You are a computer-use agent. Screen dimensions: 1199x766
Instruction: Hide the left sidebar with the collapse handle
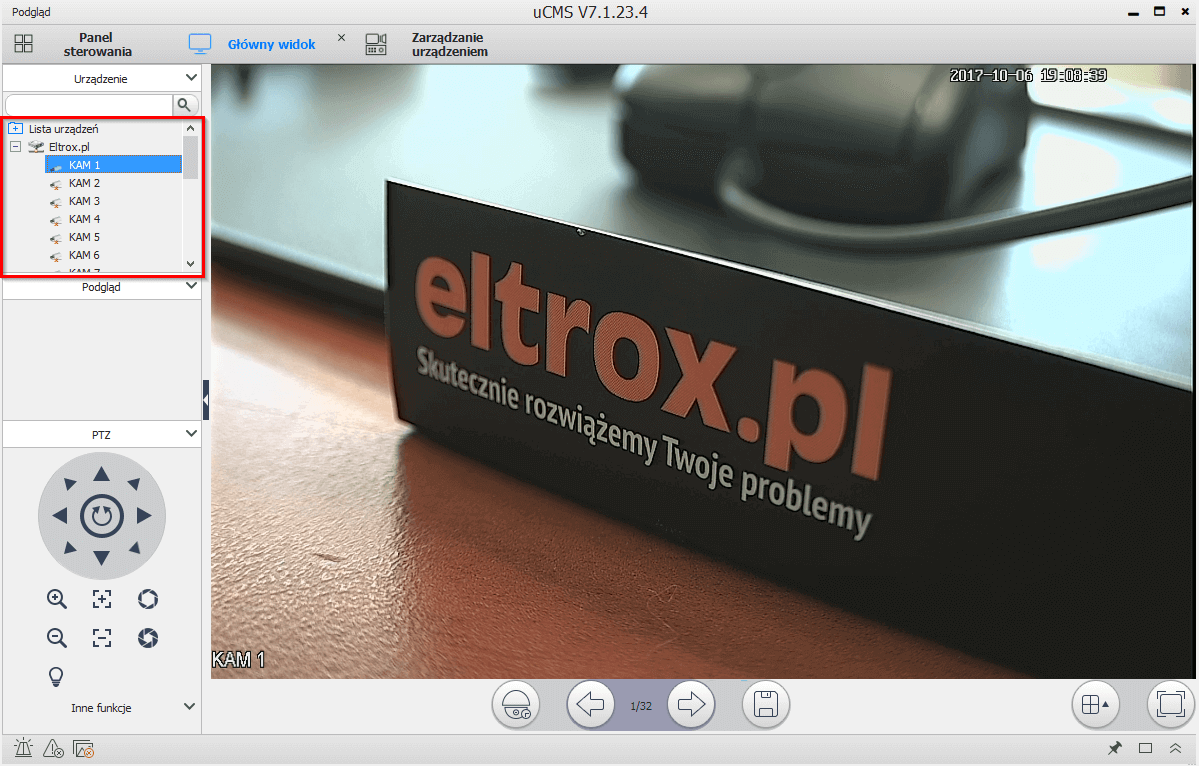click(206, 399)
